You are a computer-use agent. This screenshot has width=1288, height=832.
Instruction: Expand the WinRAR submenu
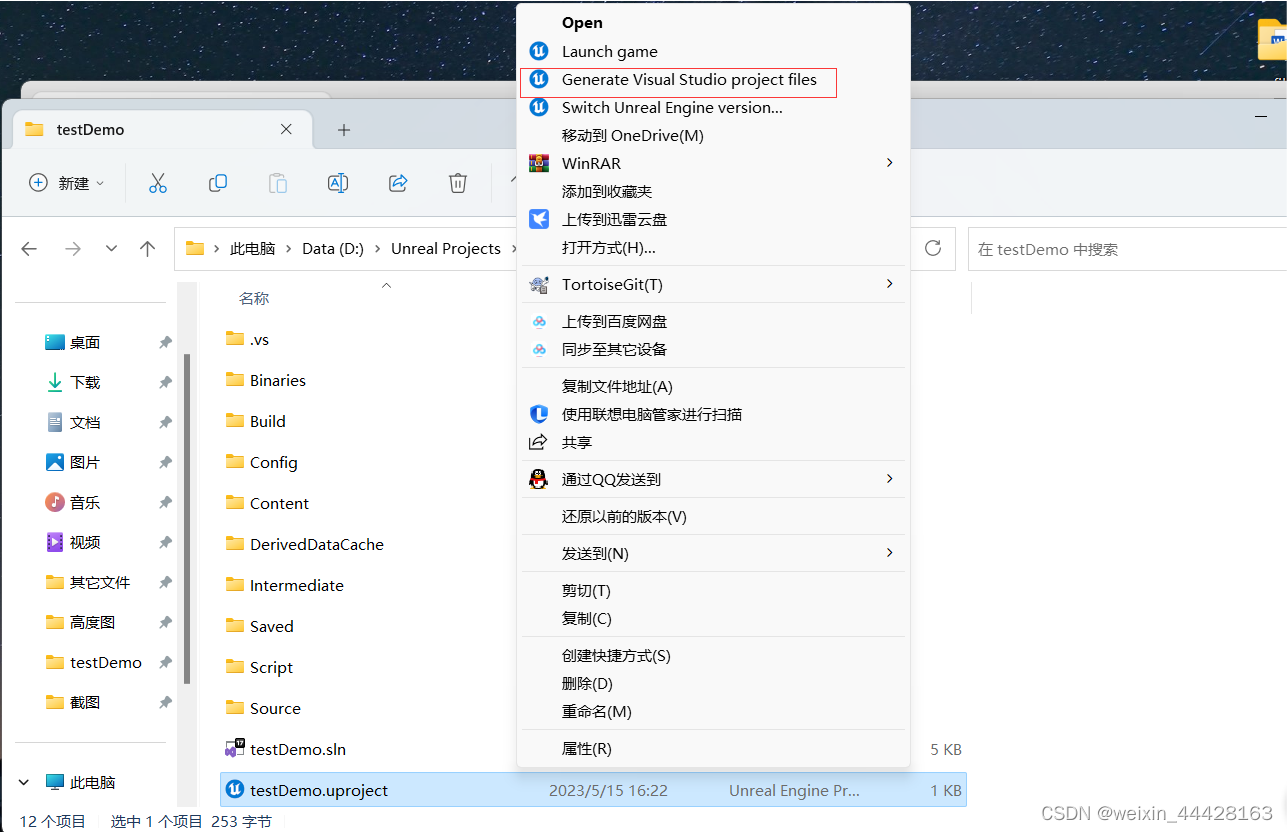click(713, 163)
